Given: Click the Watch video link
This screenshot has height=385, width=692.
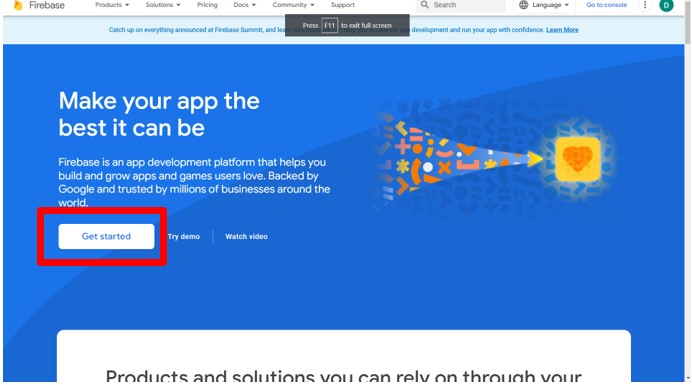Looking at the screenshot, I should tap(246, 237).
